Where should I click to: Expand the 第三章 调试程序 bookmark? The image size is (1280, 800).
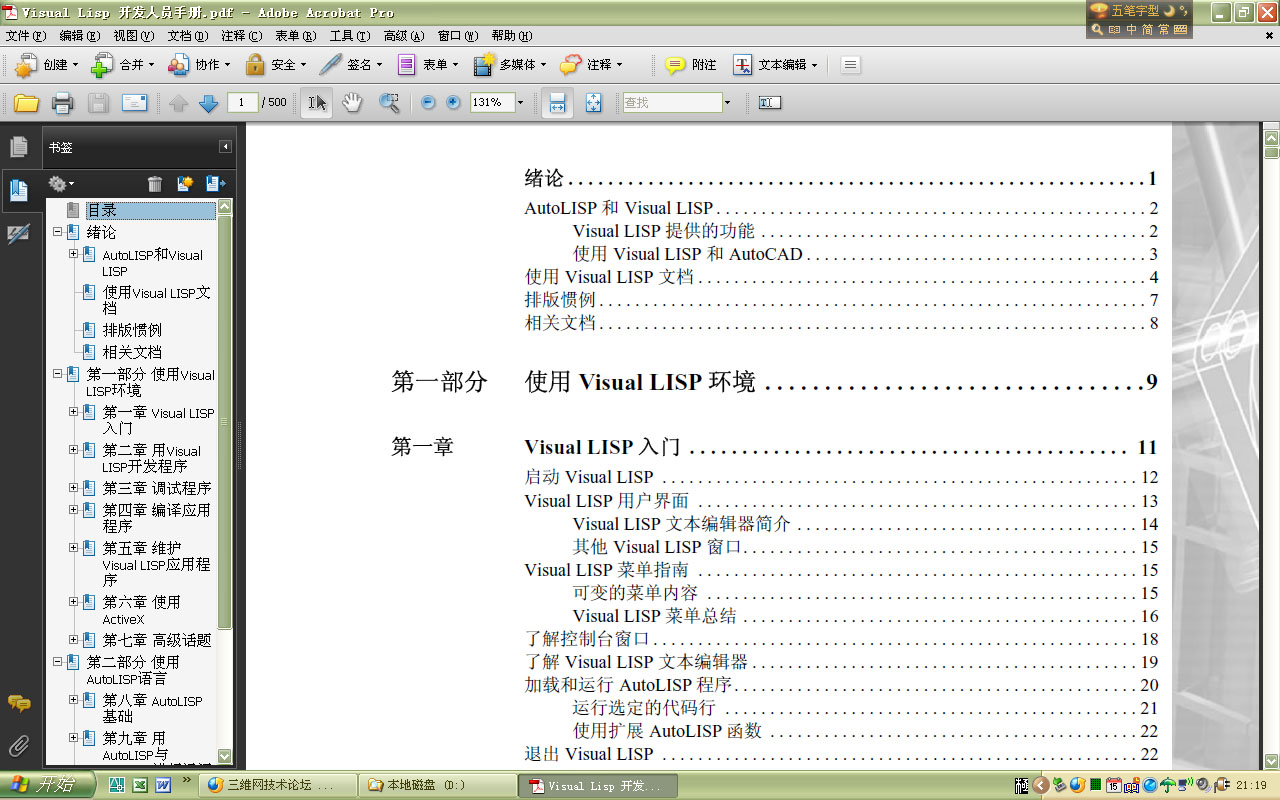pyautogui.click(x=74, y=487)
